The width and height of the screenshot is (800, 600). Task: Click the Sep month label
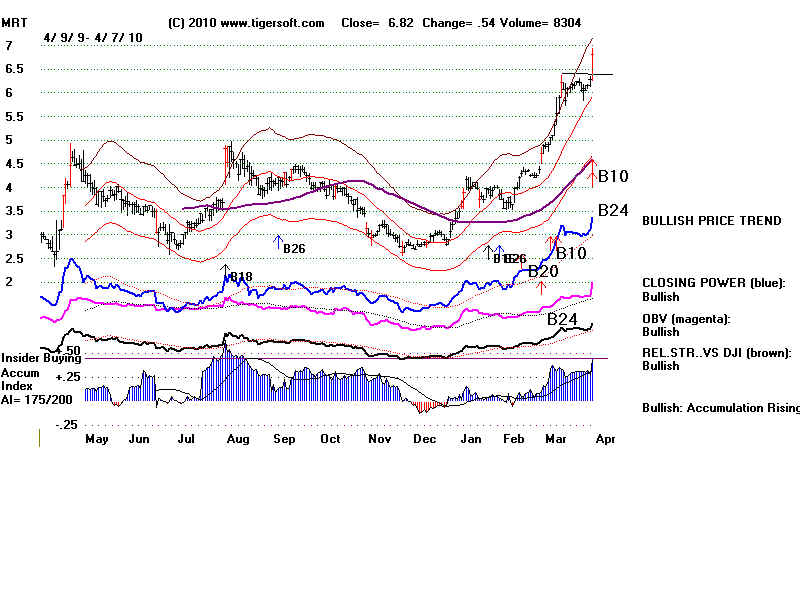(x=284, y=439)
